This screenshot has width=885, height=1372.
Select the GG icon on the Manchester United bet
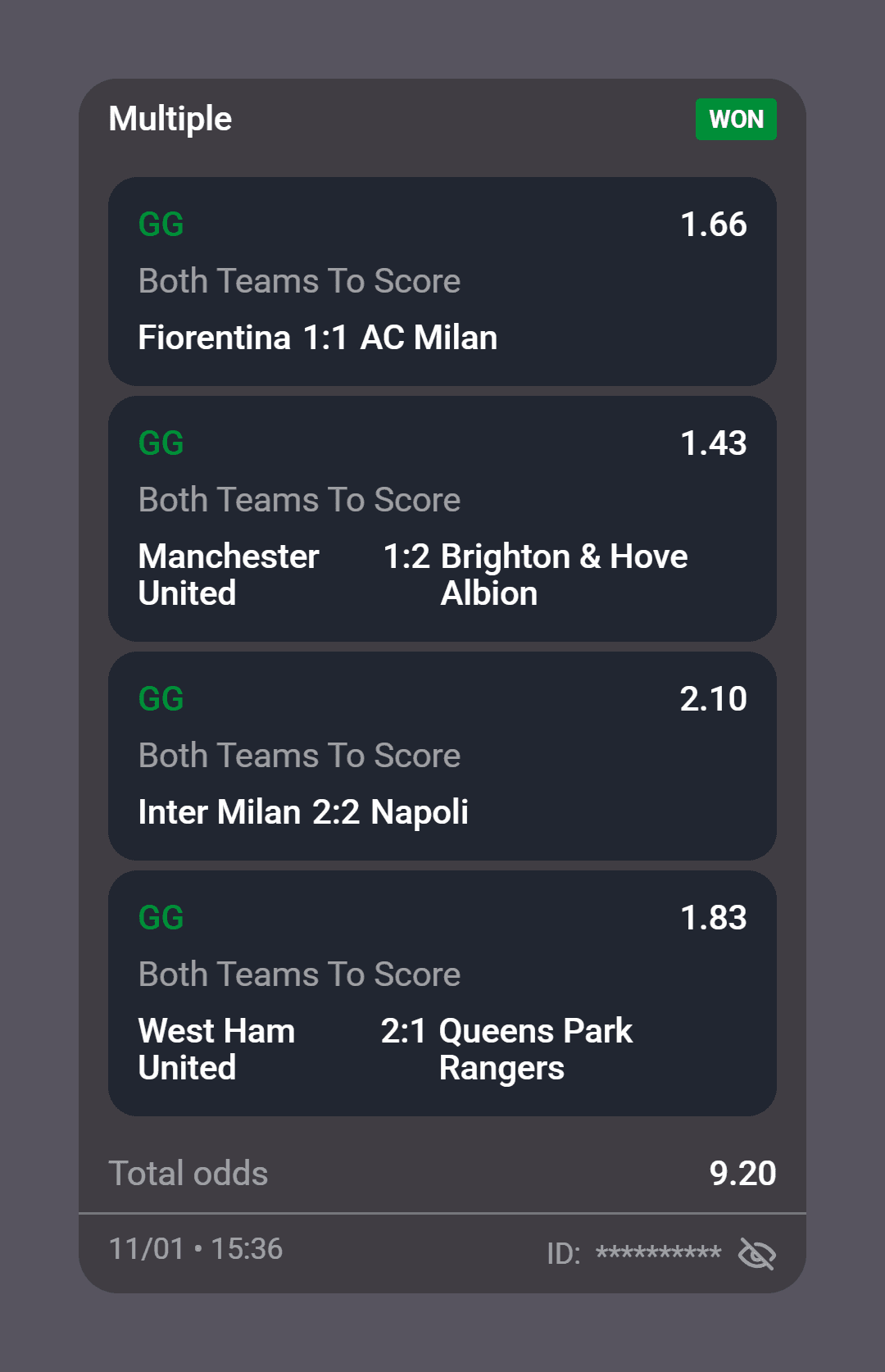[x=161, y=443]
